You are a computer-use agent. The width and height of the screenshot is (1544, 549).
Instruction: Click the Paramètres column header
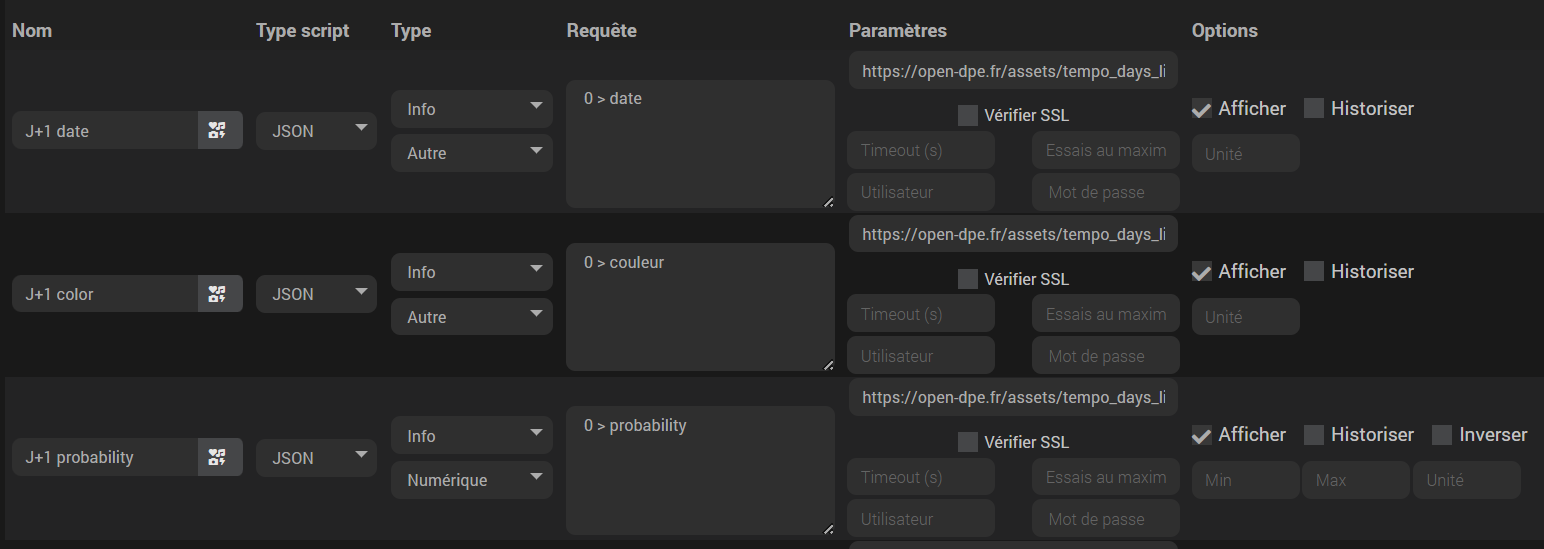[x=897, y=30]
